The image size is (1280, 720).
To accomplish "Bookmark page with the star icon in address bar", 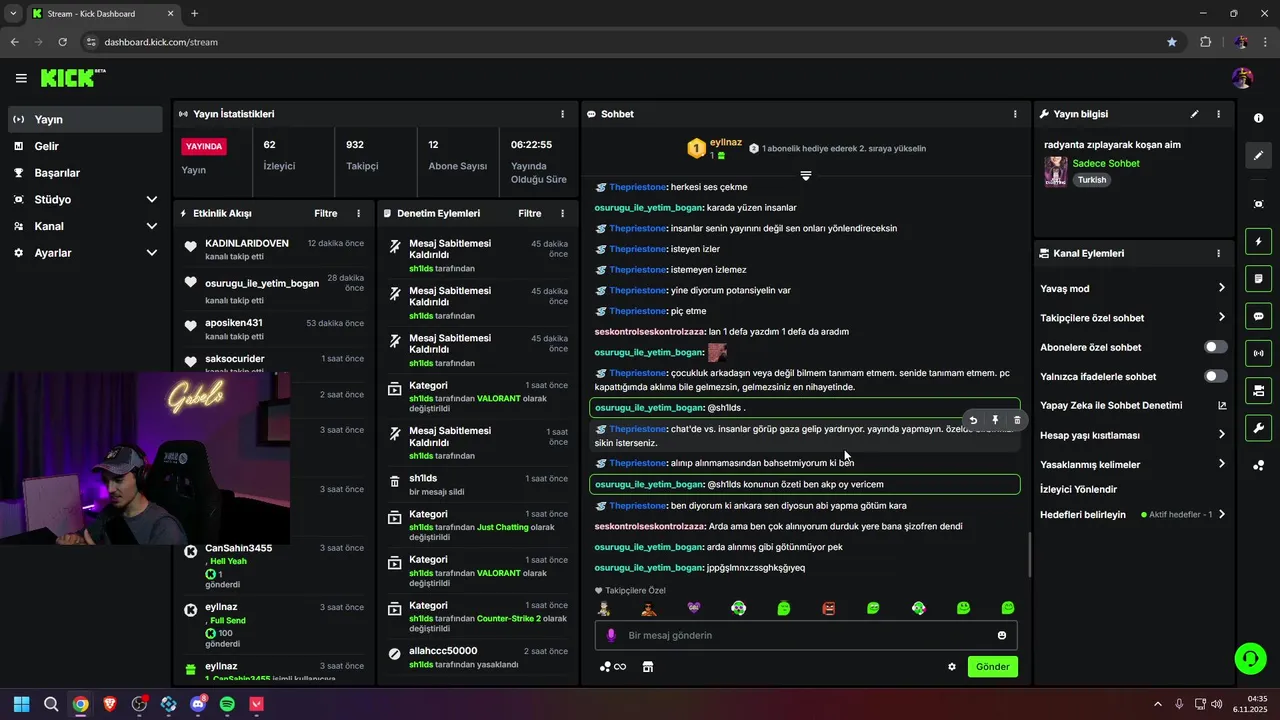I will [1171, 42].
